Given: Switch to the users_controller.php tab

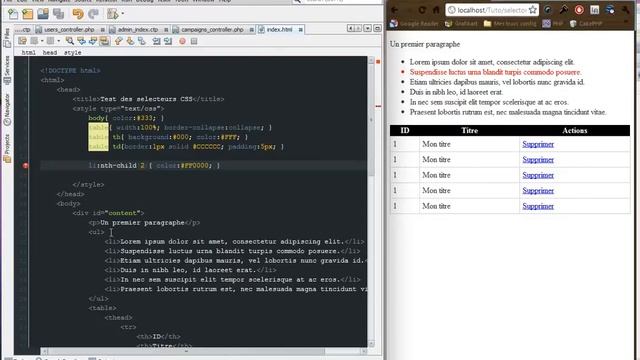Looking at the screenshot, I should [69, 30].
